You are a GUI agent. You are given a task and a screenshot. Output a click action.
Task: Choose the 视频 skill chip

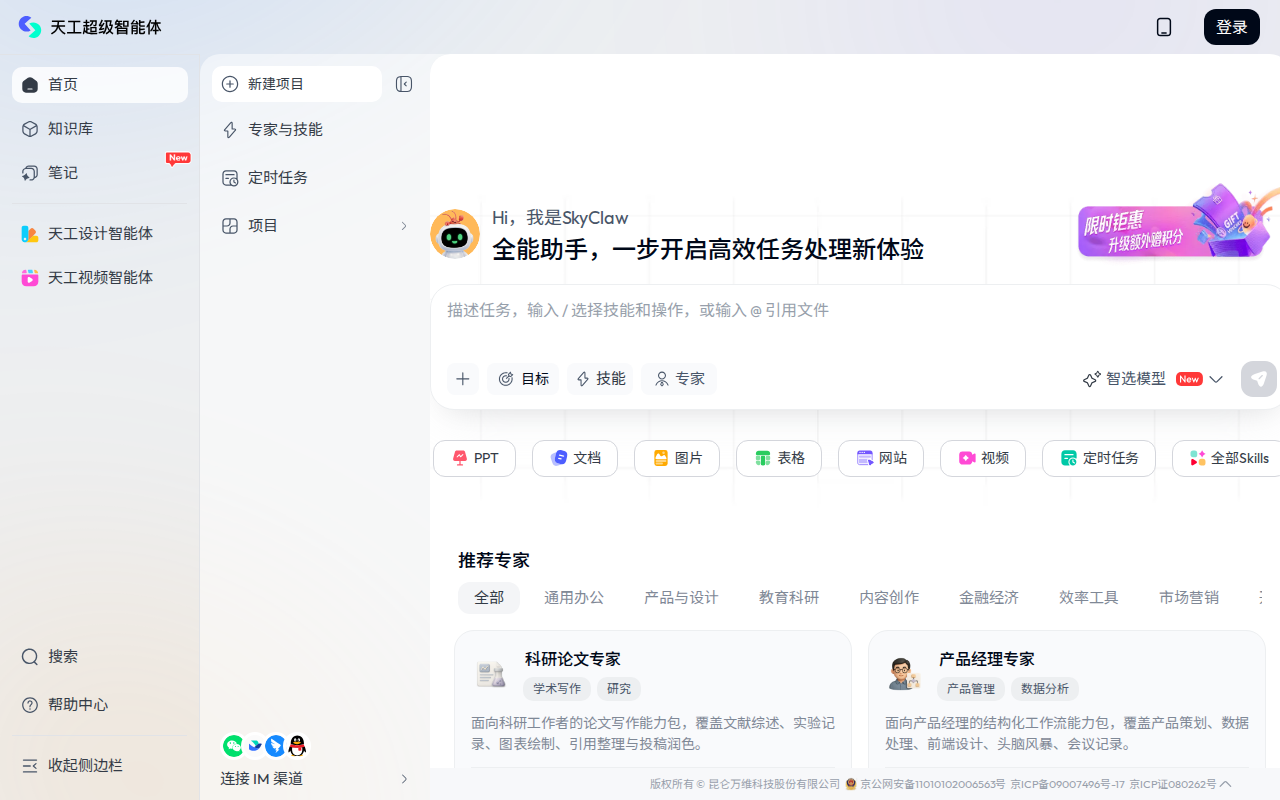983,458
